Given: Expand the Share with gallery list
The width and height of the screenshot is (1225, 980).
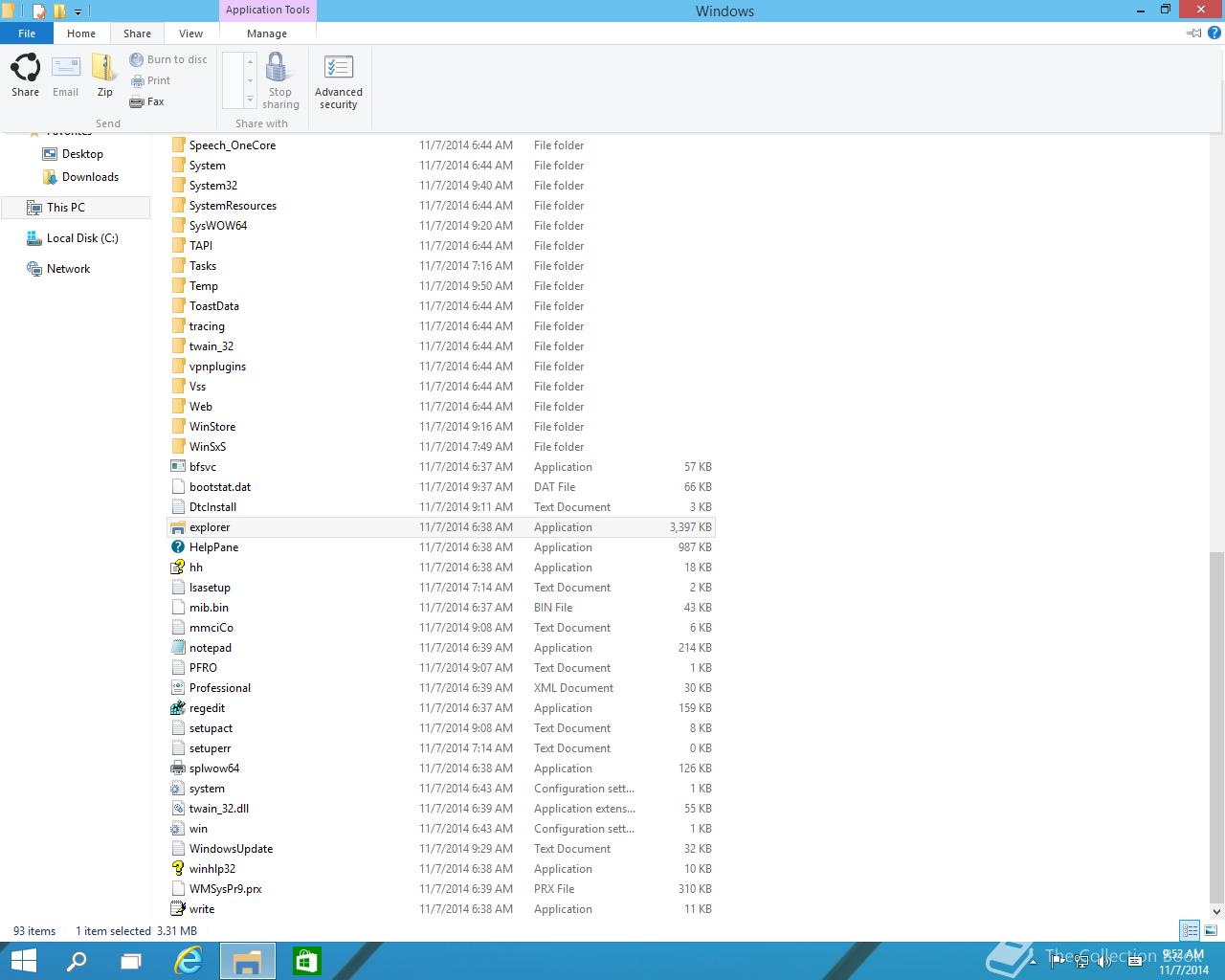Looking at the screenshot, I should click(x=251, y=100).
